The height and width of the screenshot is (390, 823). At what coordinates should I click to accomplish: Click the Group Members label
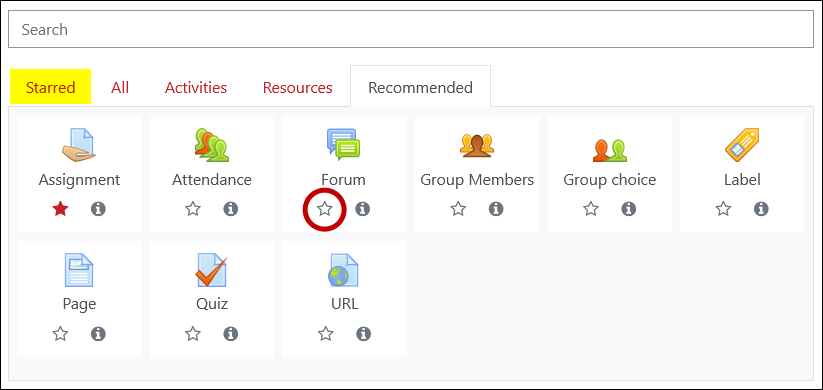pos(477,180)
